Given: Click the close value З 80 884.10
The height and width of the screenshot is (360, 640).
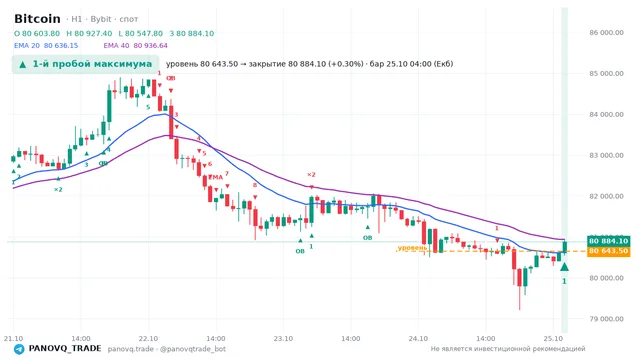Looking at the screenshot, I should point(192,33).
